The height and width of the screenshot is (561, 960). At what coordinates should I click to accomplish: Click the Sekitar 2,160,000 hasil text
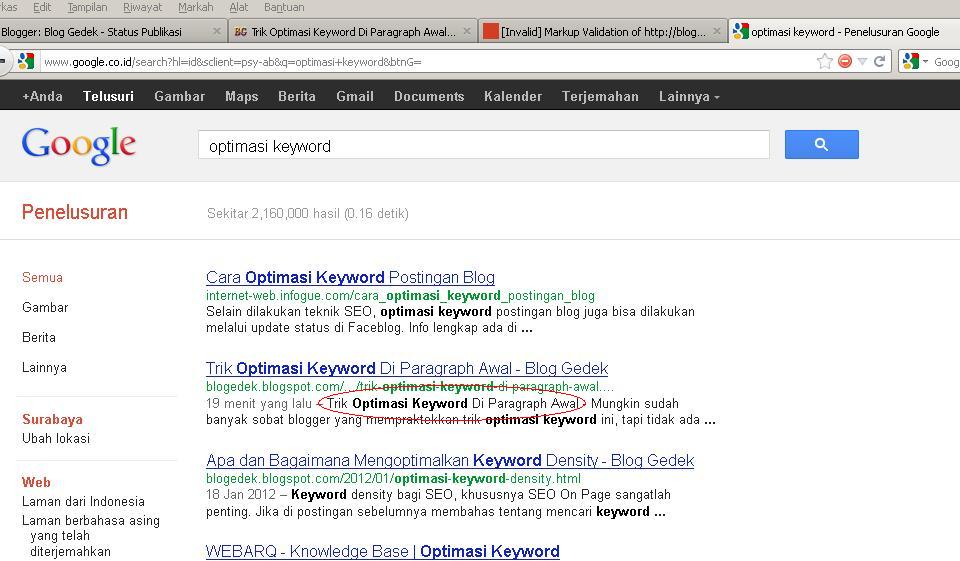[x=307, y=214]
